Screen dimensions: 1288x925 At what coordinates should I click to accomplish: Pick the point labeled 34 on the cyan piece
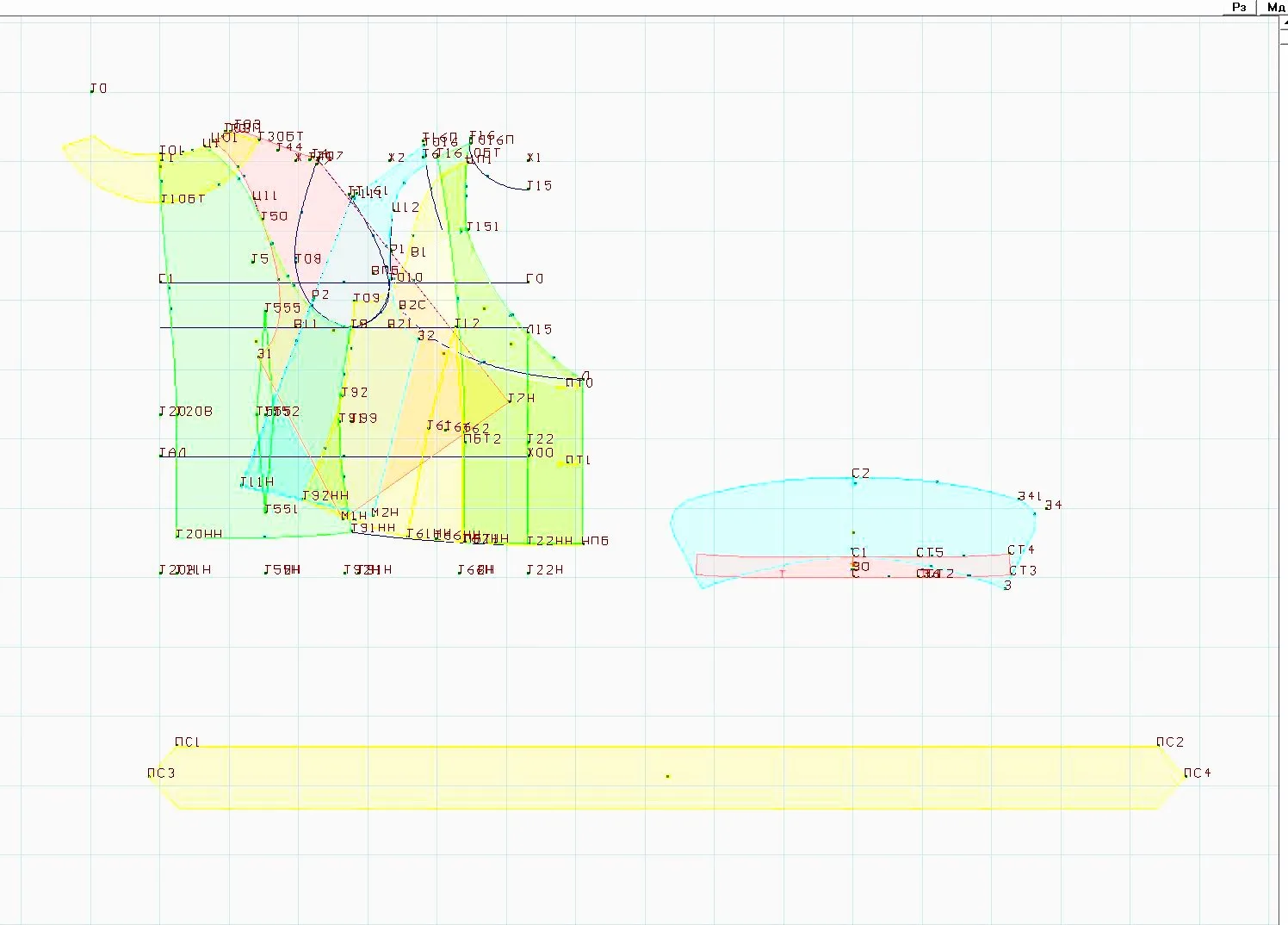click(x=1053, y=505)
